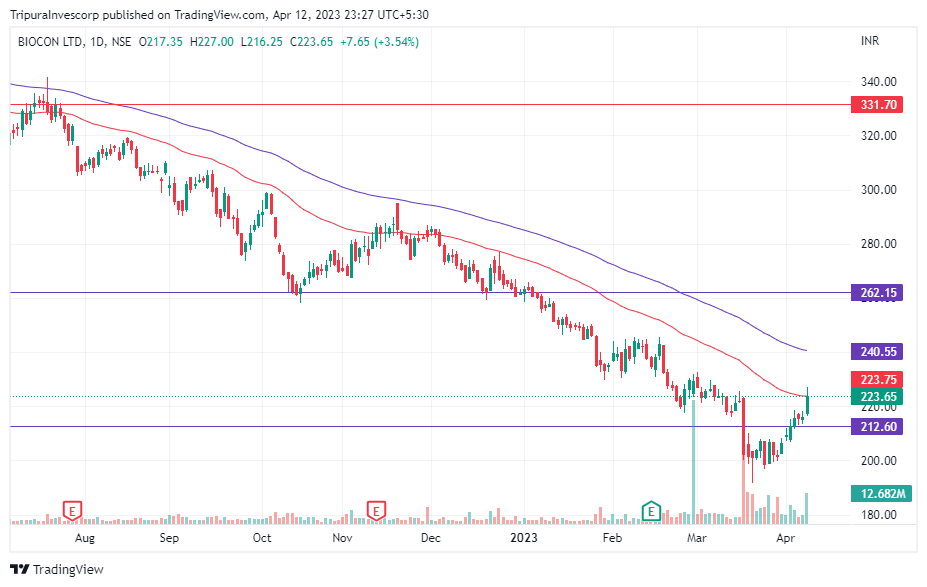927x587 pixels.
Task: Click the 280.00 price axis tick
Action: coord(879,244)
